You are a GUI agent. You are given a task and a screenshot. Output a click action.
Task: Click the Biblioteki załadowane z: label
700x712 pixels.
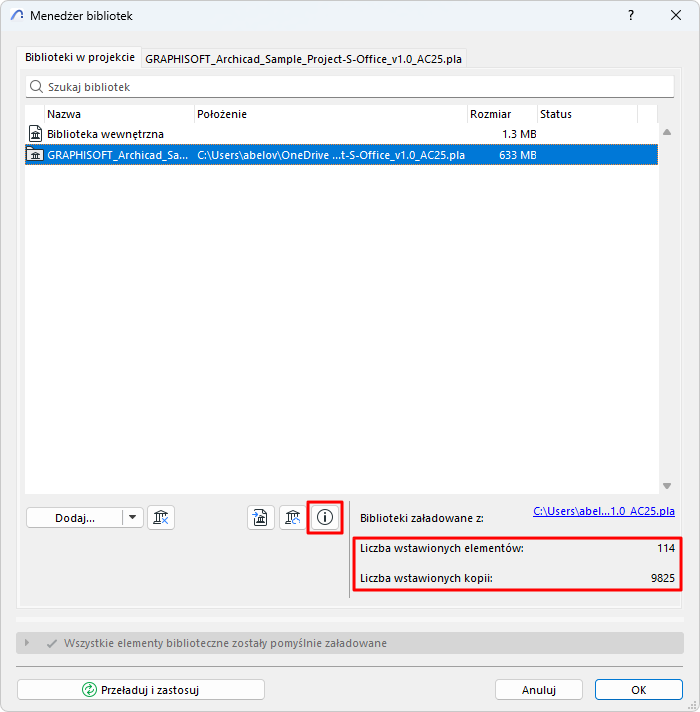pos(422,518)
